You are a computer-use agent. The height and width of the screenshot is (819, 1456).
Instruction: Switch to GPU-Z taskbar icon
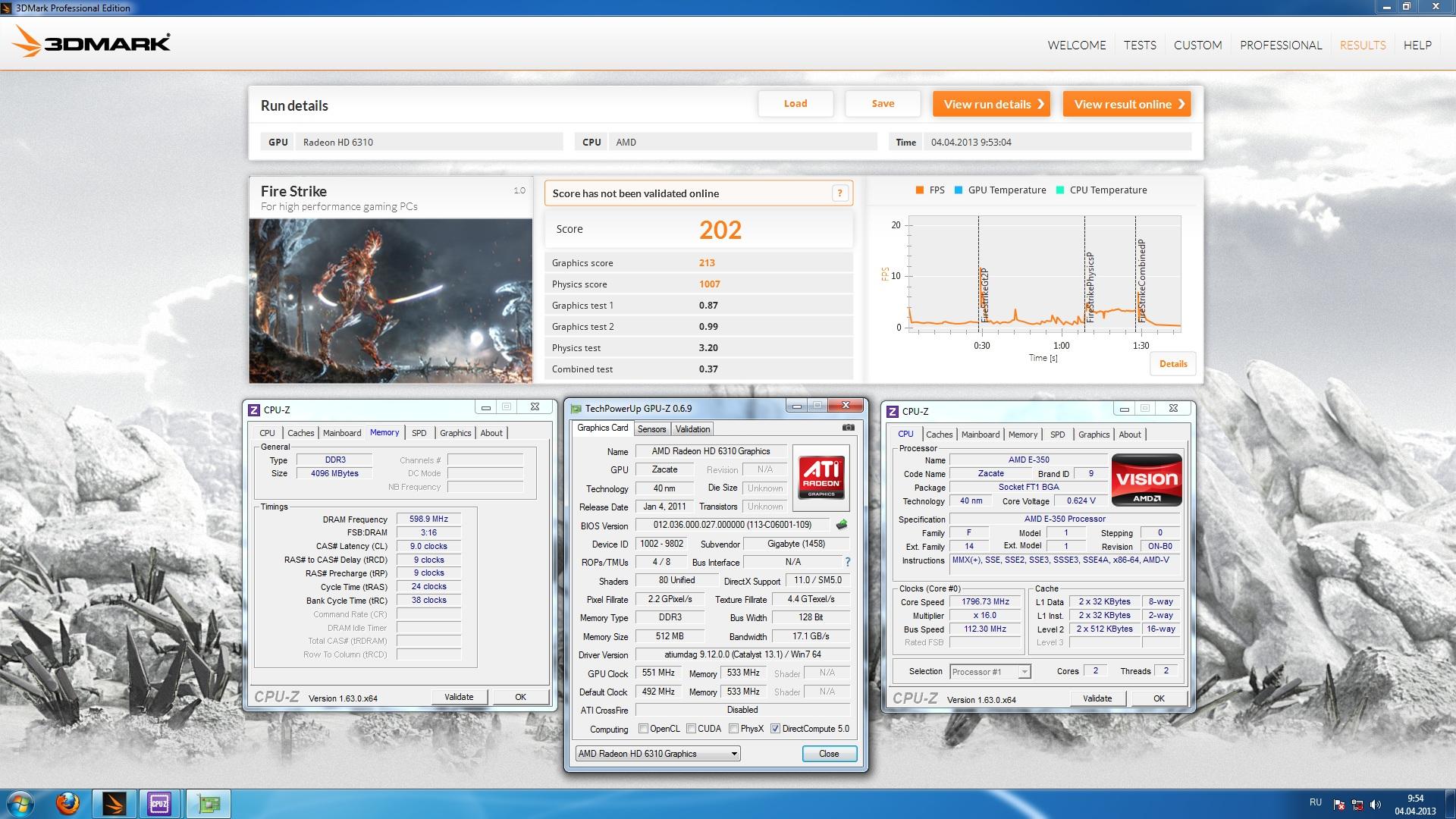click(208, 804)
